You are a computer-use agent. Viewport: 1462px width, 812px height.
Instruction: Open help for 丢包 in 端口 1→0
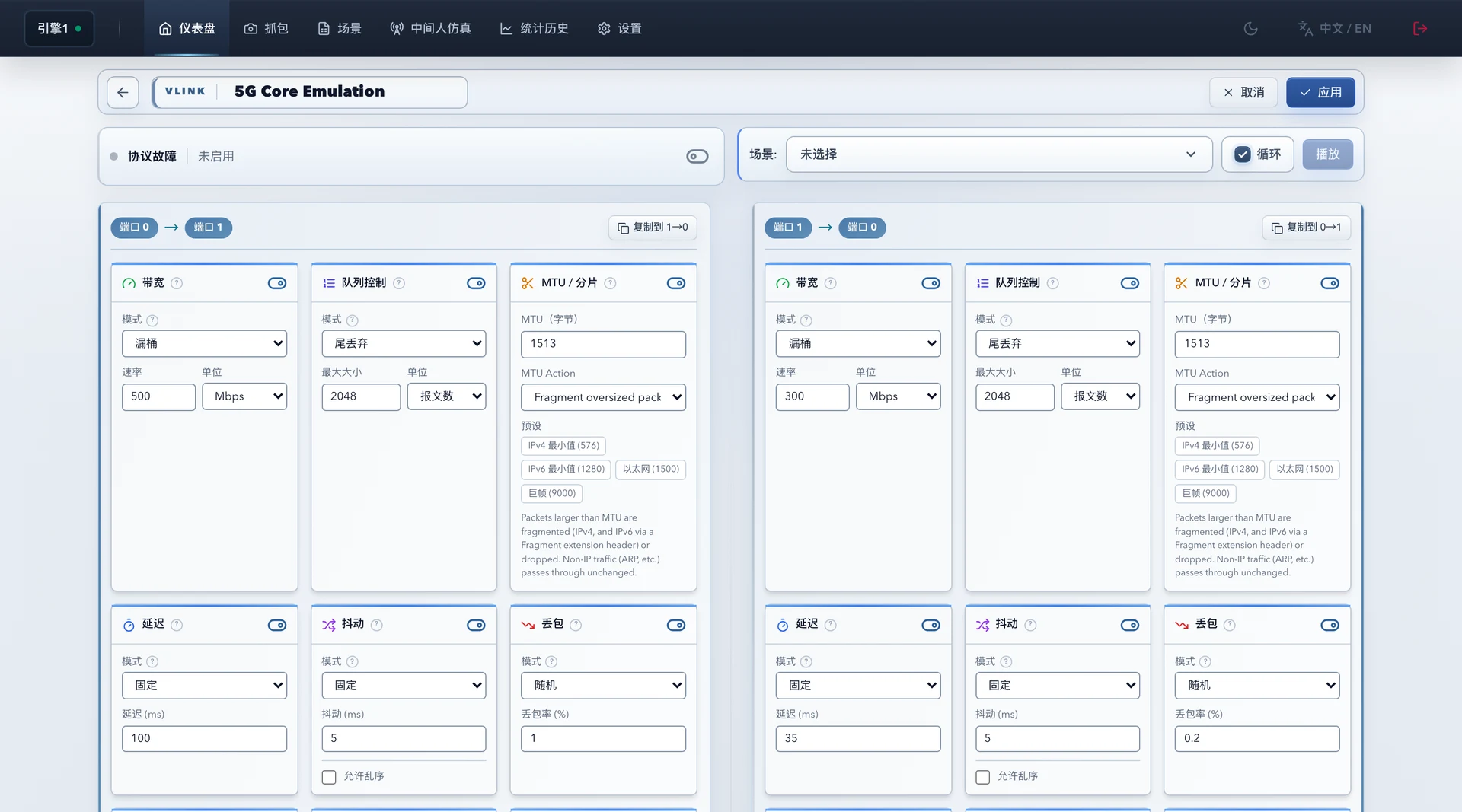click(1230, 625)
